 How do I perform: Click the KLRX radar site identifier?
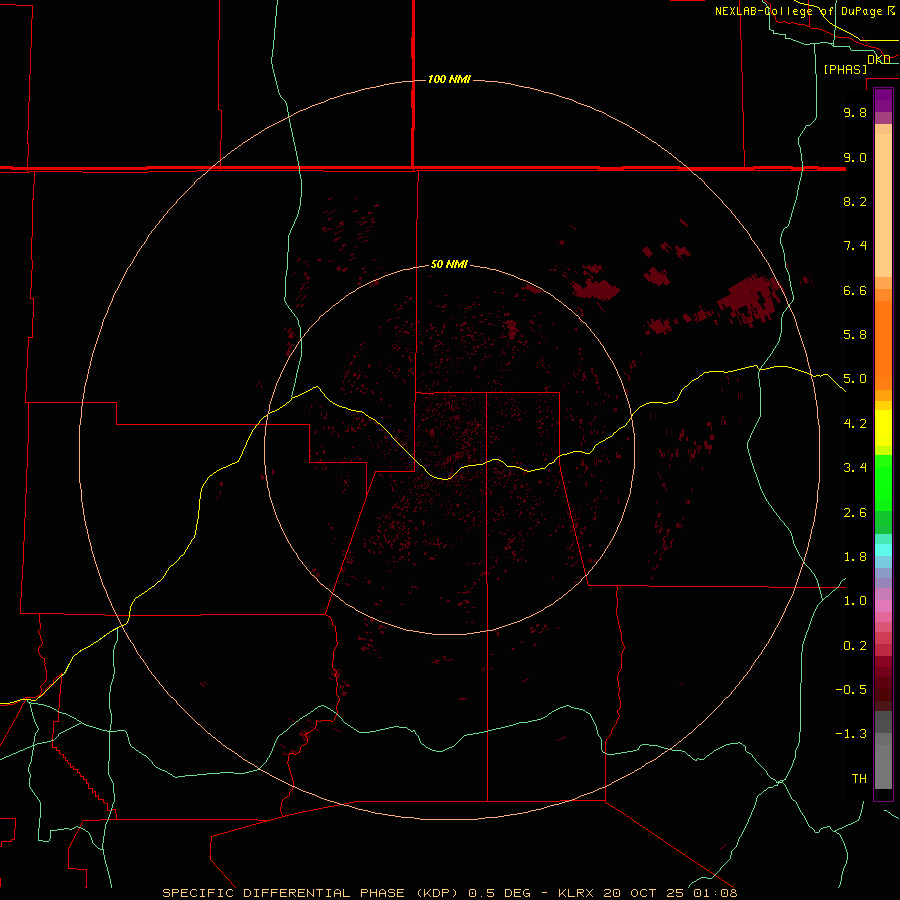574,893
